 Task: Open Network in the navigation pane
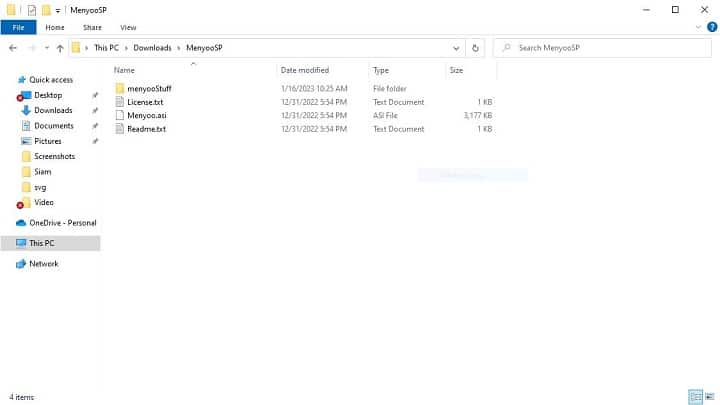tap(44, 264)
